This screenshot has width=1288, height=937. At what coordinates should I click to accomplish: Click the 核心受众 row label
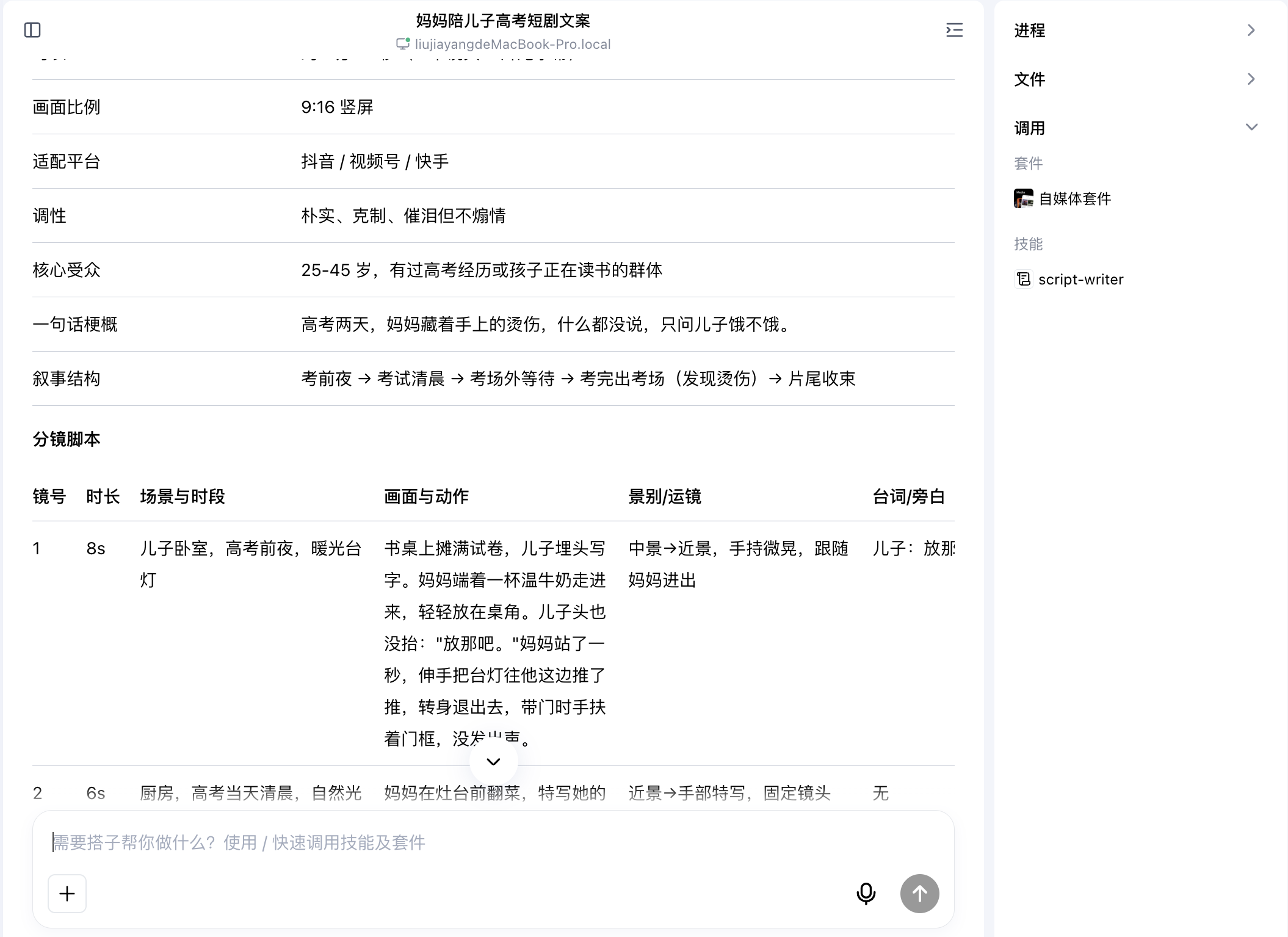[67, 270]
